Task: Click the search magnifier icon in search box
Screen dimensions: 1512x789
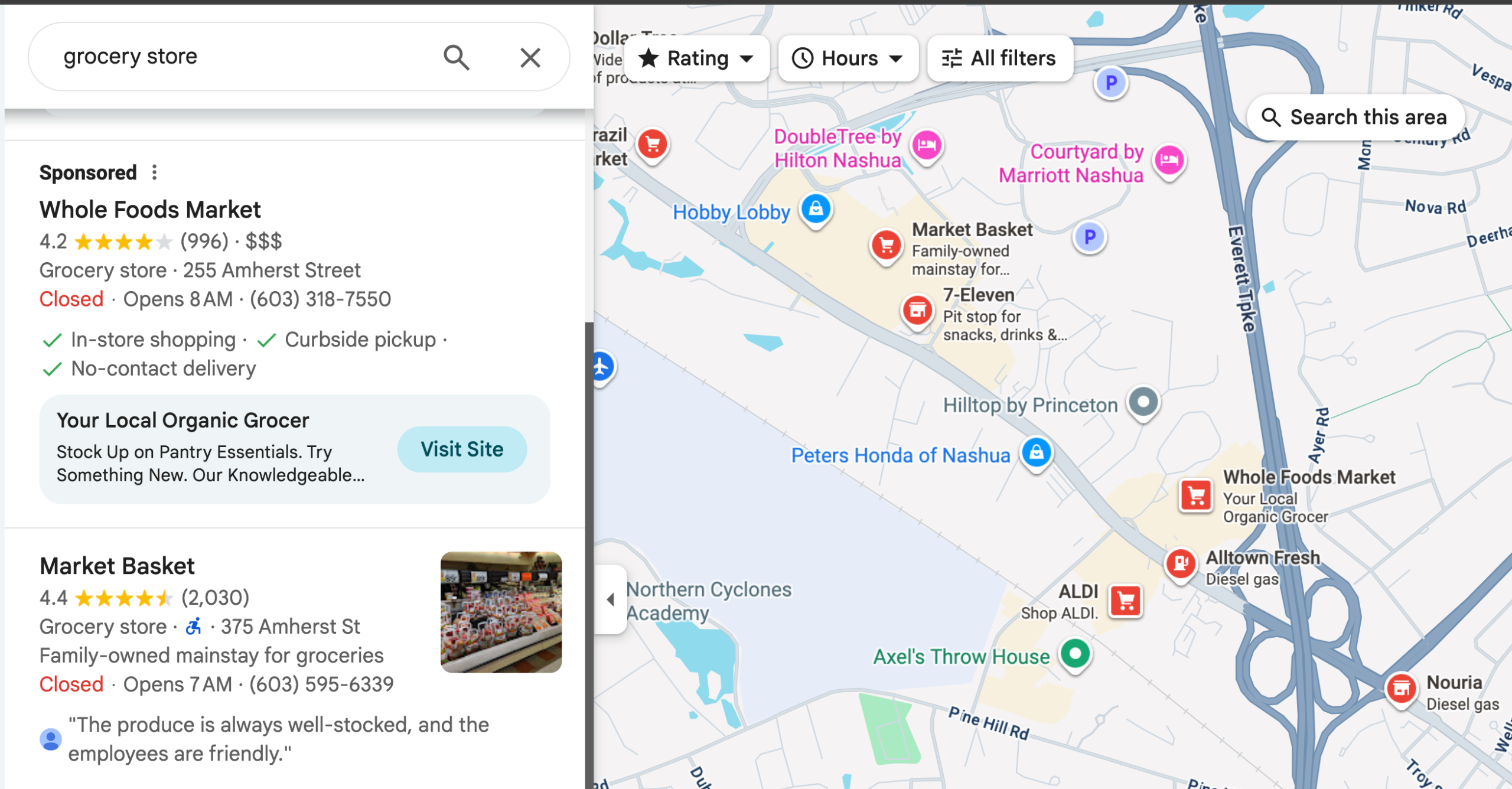Action: coord(456,57)
